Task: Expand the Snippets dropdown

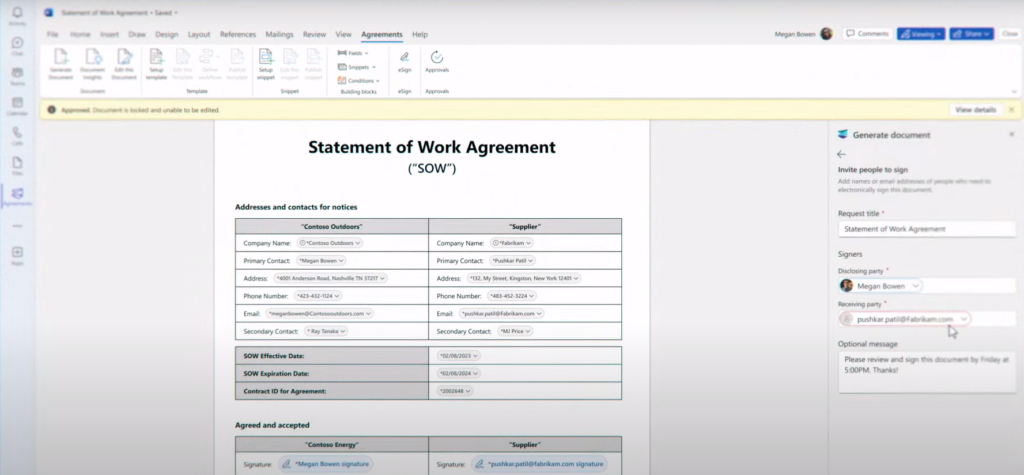Action: pos(357,67)
